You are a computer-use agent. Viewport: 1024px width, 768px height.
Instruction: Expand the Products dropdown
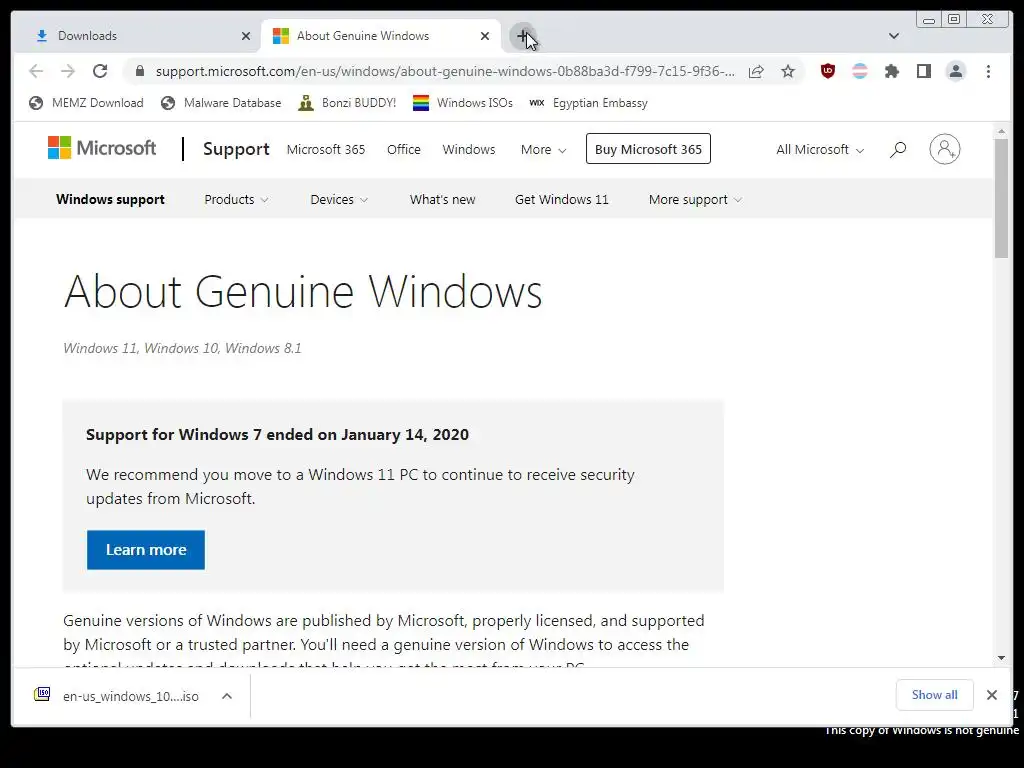coord(236,199)
